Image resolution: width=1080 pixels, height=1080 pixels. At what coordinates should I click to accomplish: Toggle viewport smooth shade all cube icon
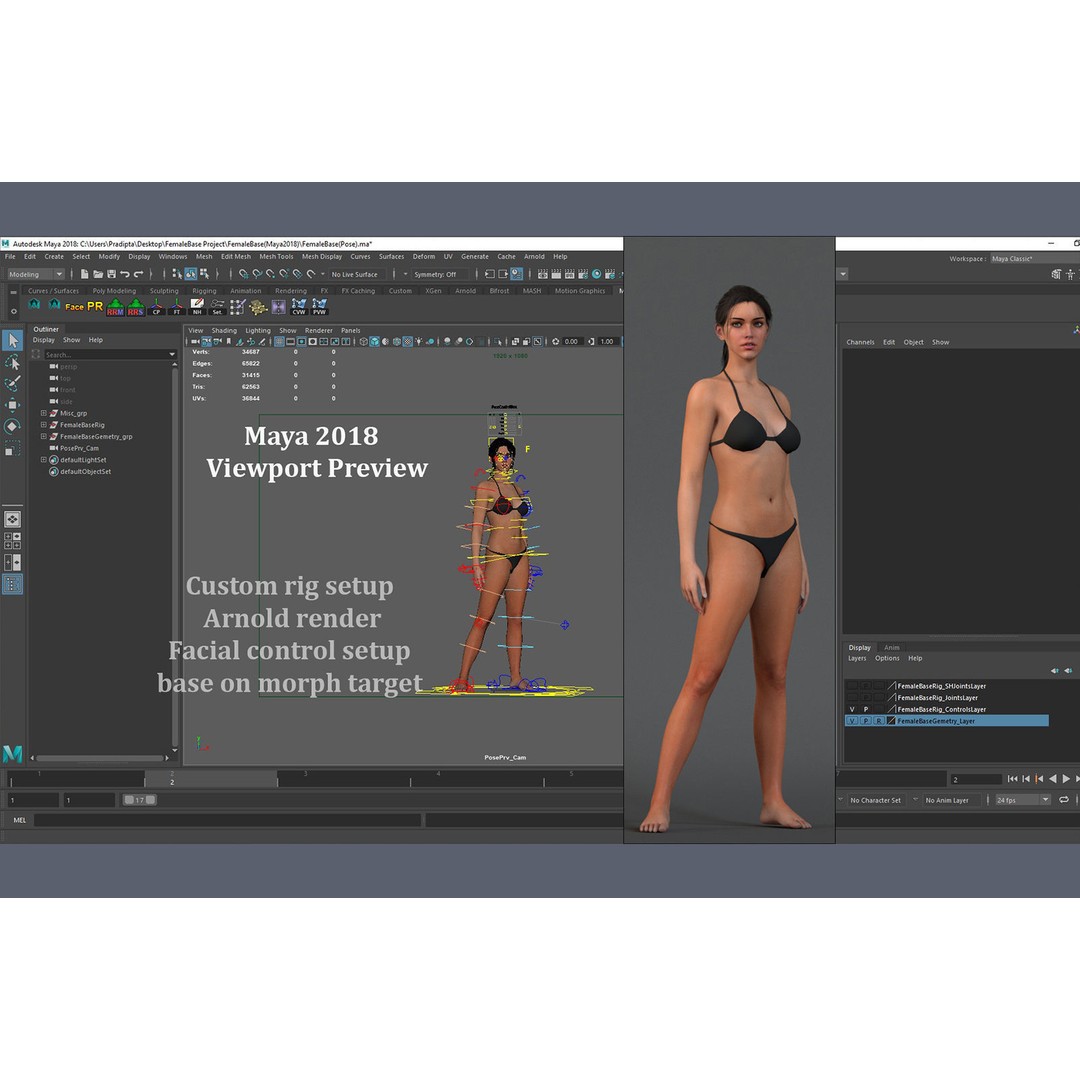coord(374,342)
